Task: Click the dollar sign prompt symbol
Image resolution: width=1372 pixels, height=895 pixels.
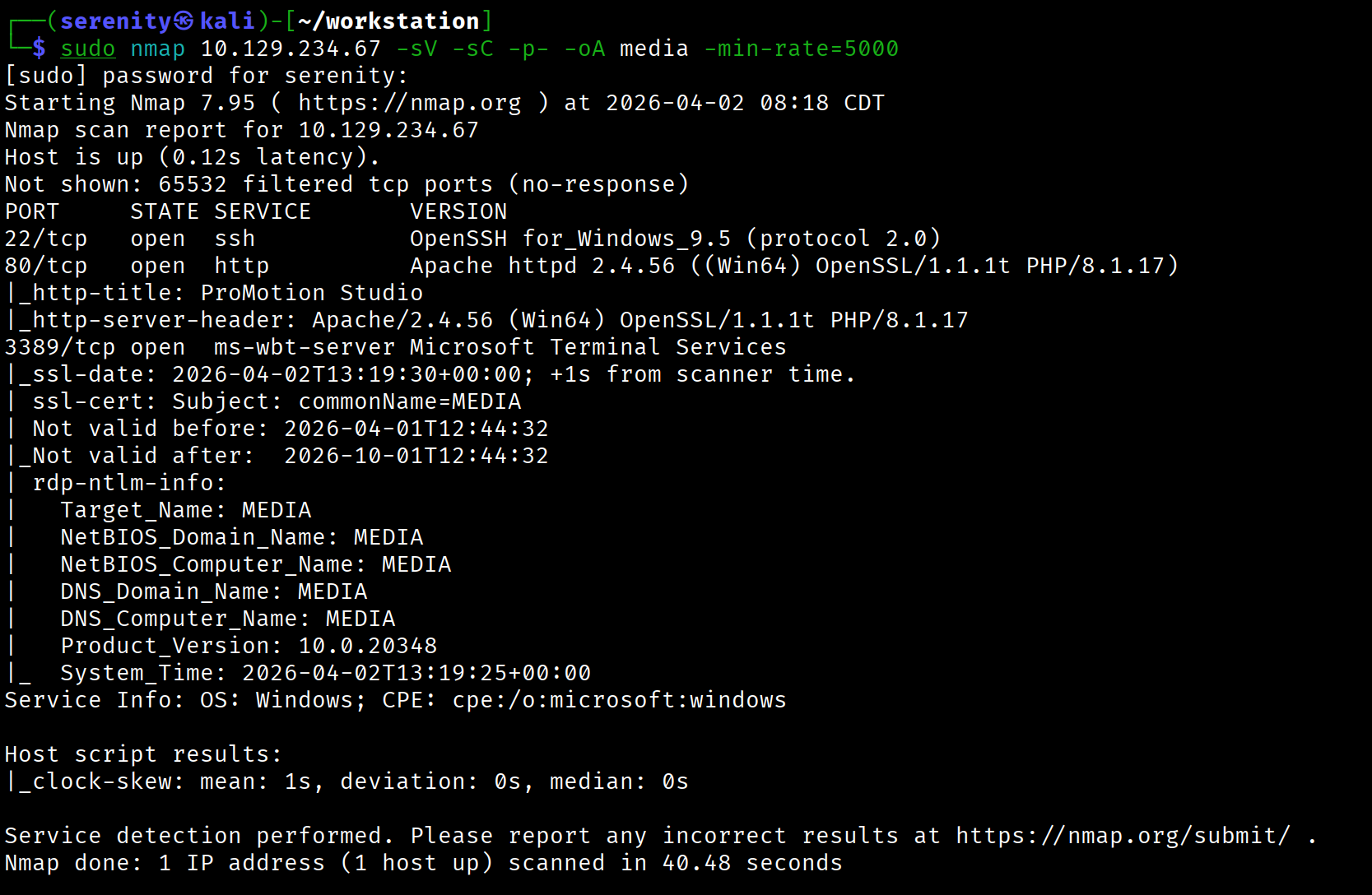Action: [39, 49]
